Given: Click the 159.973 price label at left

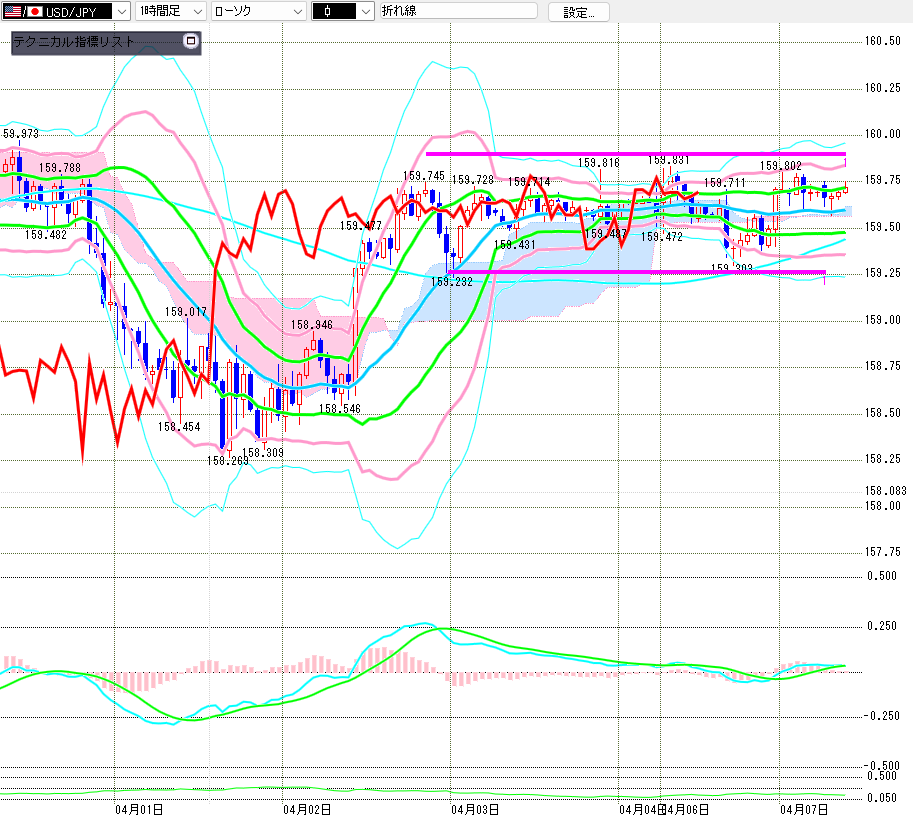Looking at the screenshot, I should (x=21, y=134).
